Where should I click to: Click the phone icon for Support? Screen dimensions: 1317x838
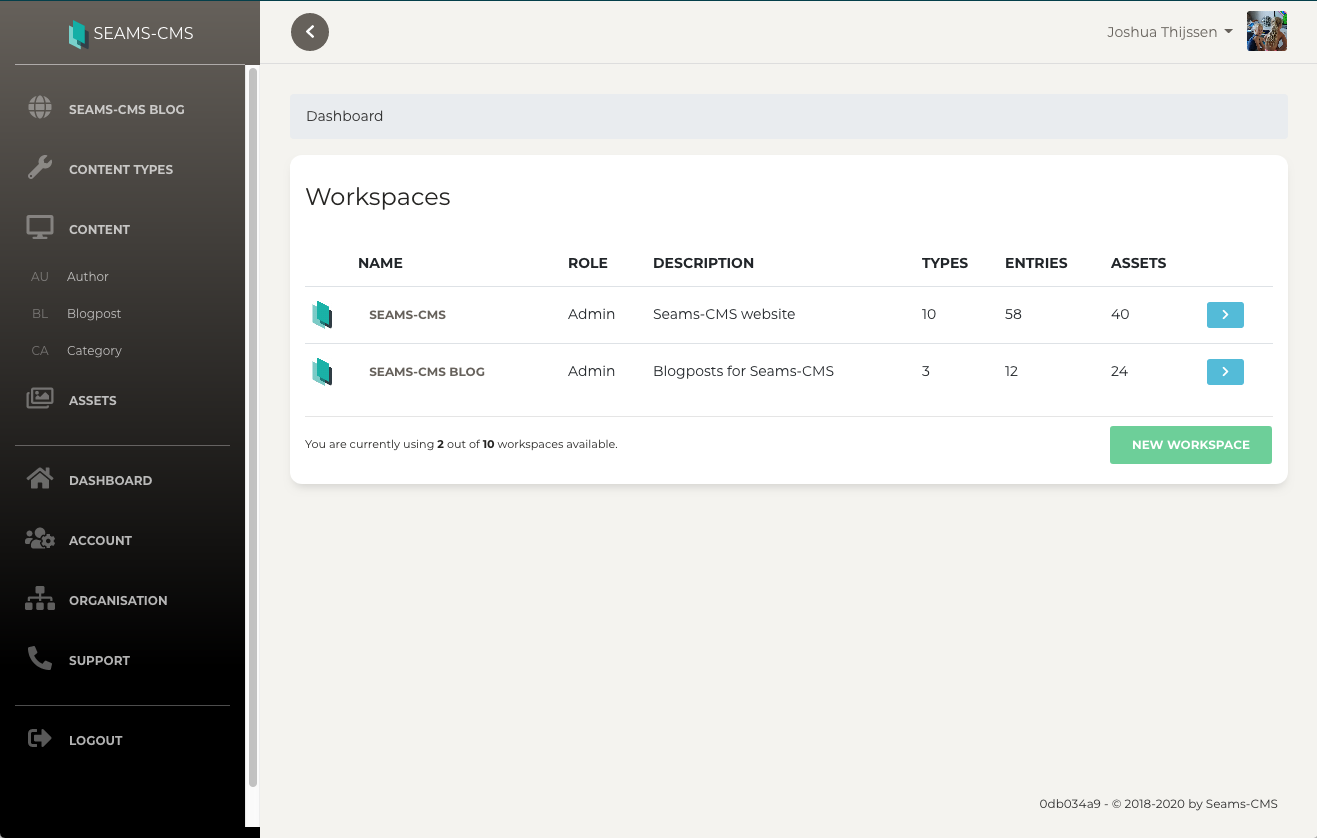40,659
